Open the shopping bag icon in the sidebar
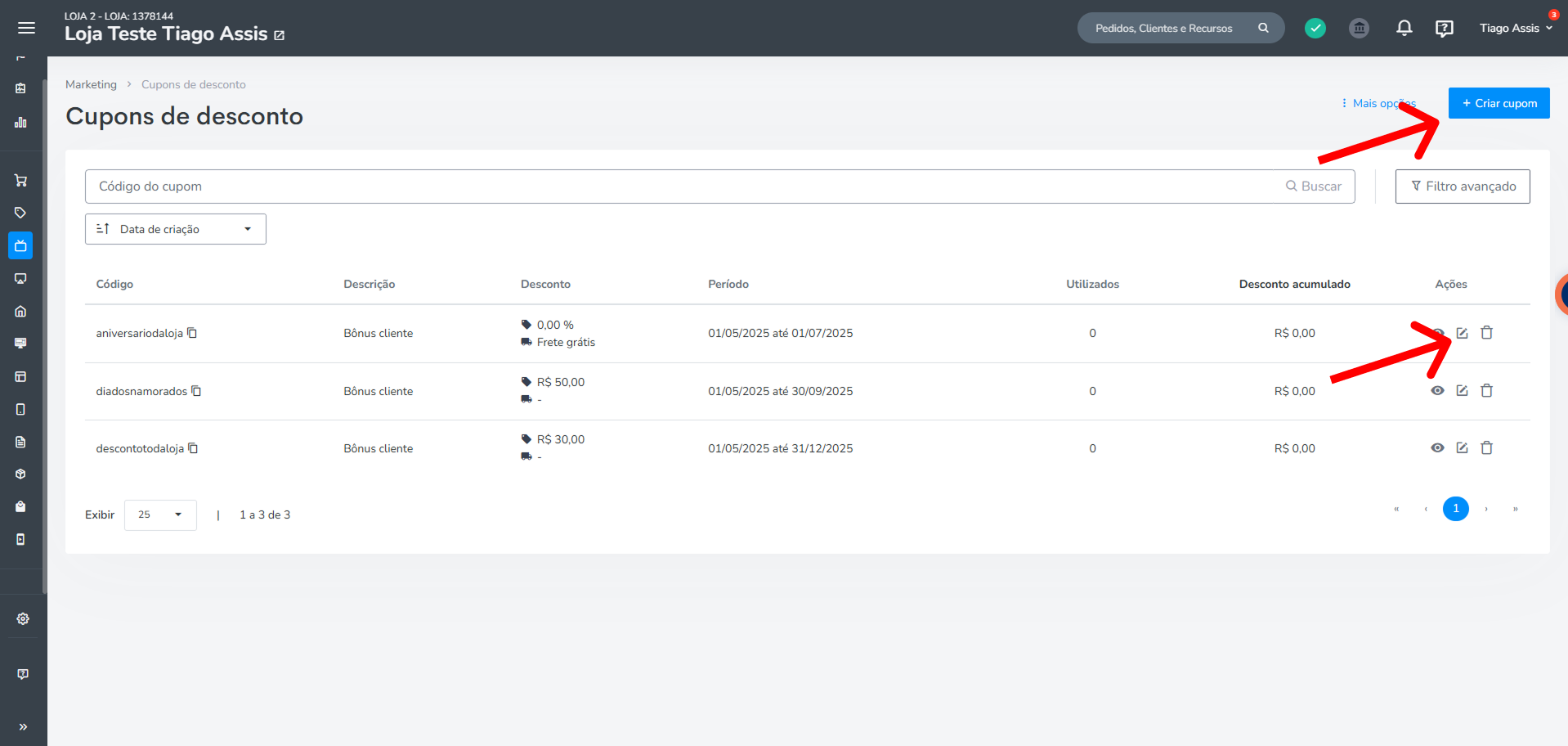This screenshot has width=1568, height=746. (20, 506)
